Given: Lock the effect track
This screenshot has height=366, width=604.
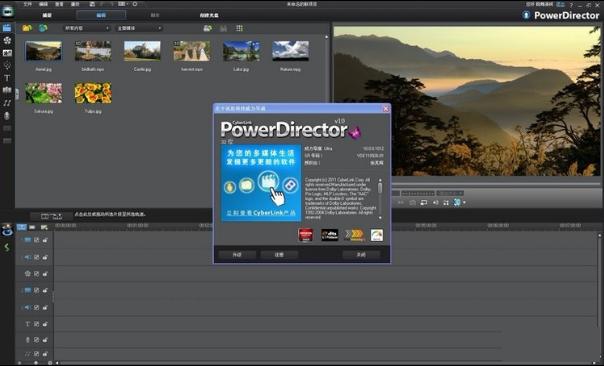Looking at the screenshot, I should [x=45, y=274].
